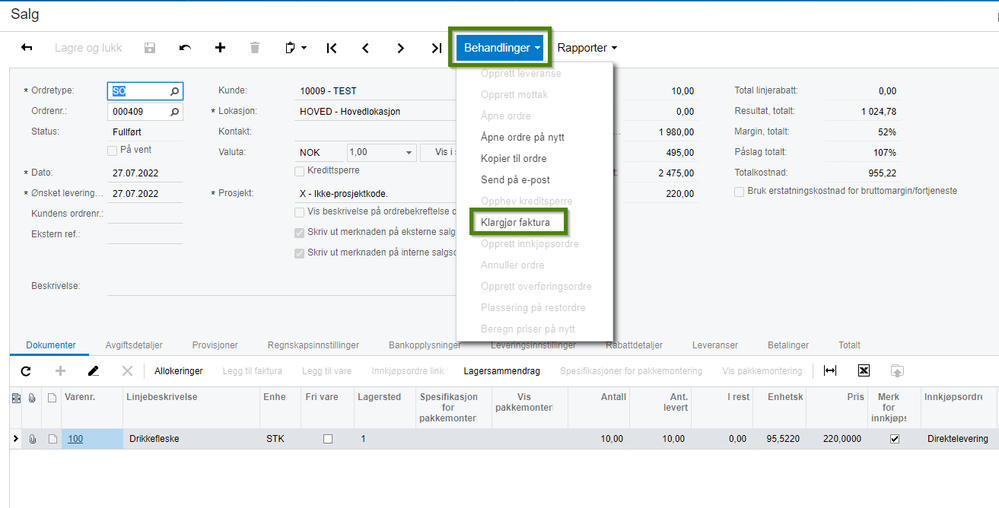Add new record with plus icon
The height and width of the screenshot is (508, 999).
click(x=220, y=48)
